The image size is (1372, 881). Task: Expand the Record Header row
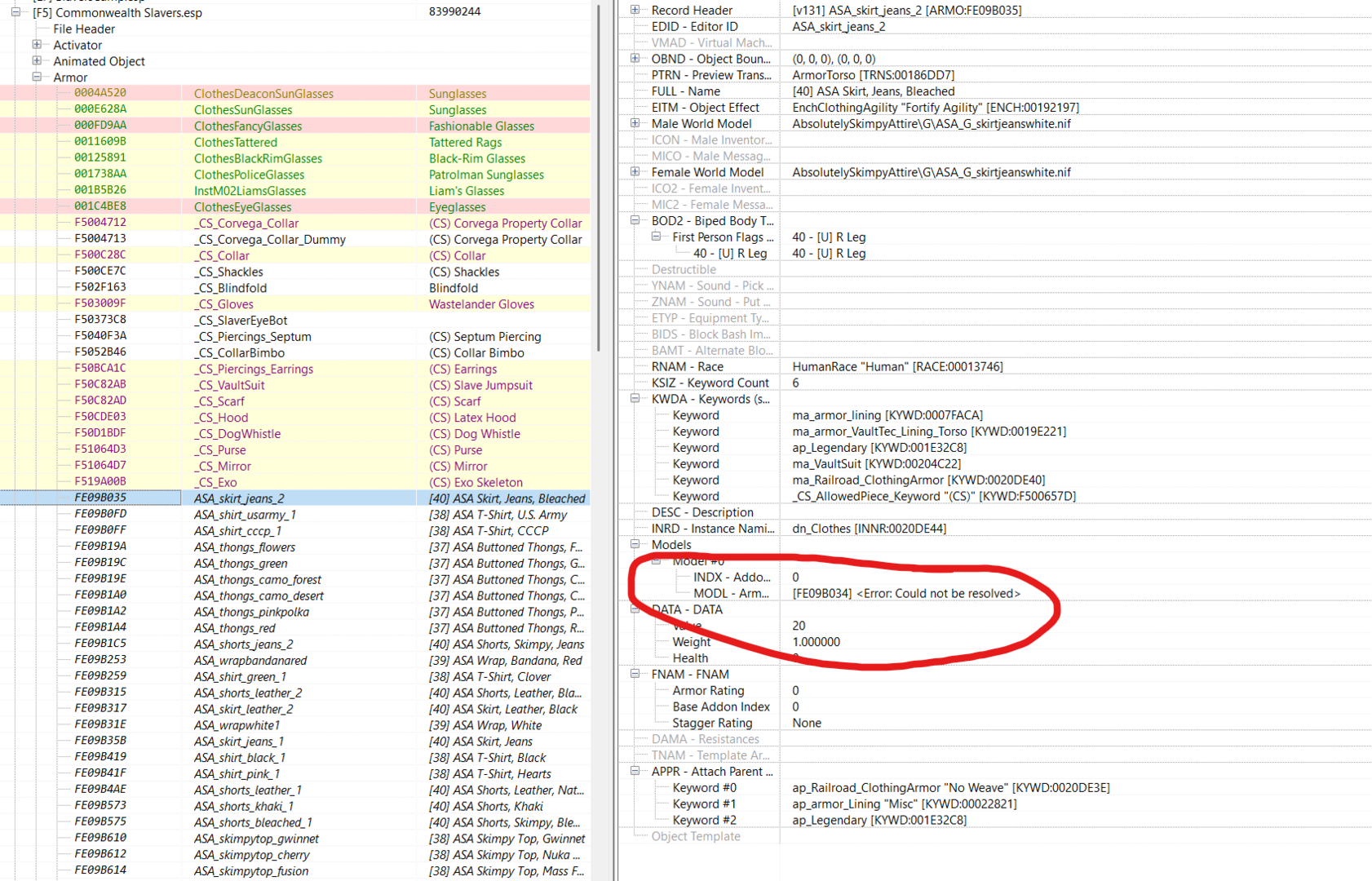(x=635, y=10)
